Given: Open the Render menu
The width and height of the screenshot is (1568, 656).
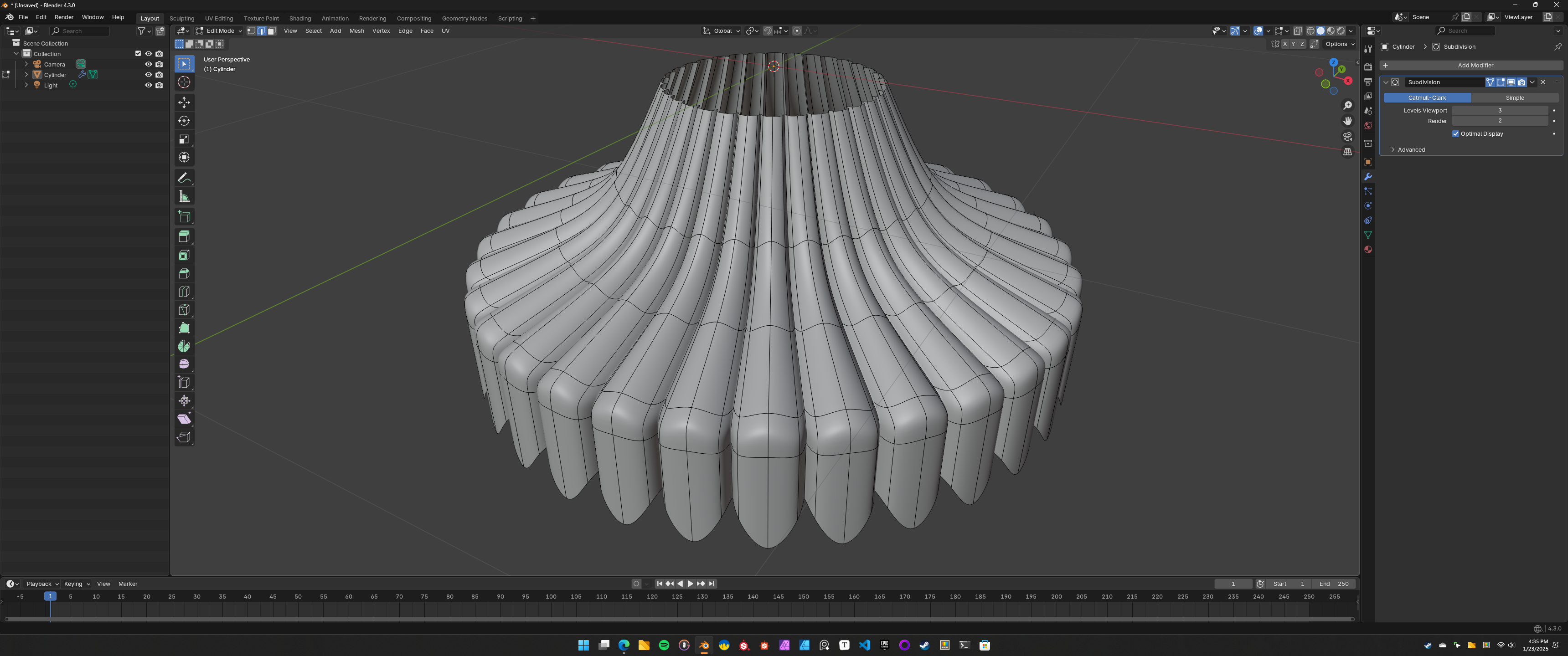Looking at the screenshot, I should [64, 17].
